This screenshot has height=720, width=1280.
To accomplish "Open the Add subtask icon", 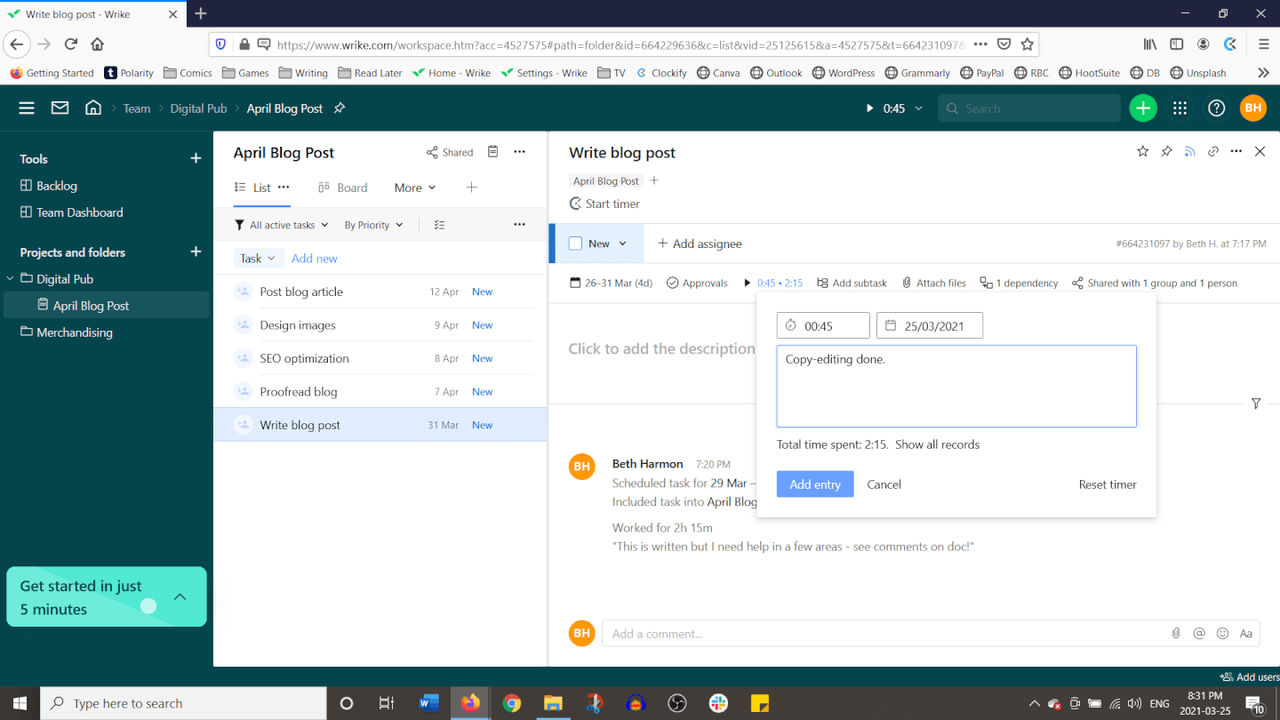I will [821, 283].
